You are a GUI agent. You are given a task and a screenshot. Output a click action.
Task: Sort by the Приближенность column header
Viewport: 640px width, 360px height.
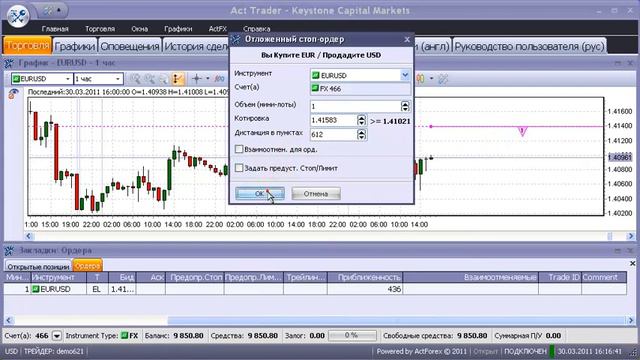pos(365,277)
